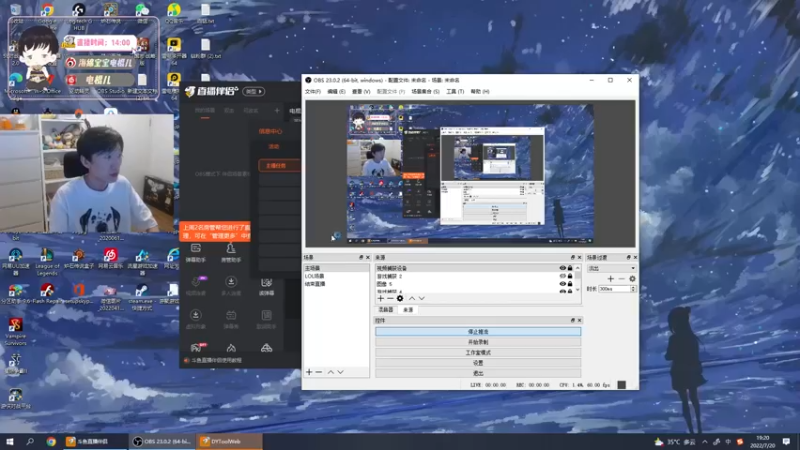Undock the 来源 sources panel
The image size is (800, 450).
[572, 257]
